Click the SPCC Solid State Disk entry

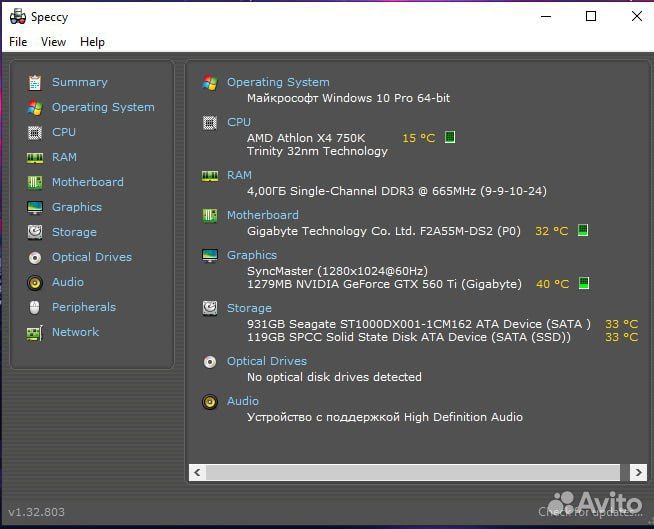tap(409, 337)
